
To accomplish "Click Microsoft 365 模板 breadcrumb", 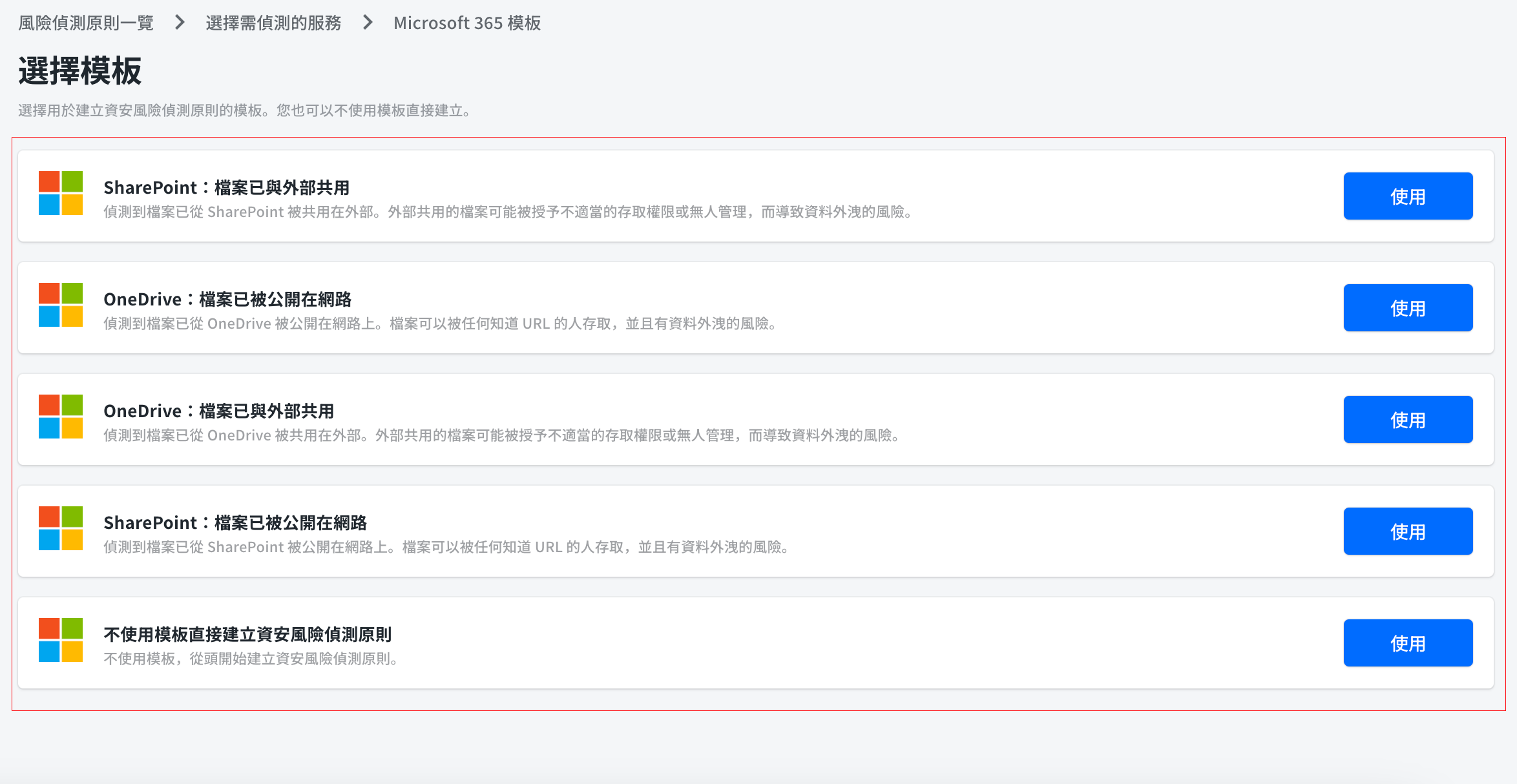I will pyautogui.click(x=467, y=23).
